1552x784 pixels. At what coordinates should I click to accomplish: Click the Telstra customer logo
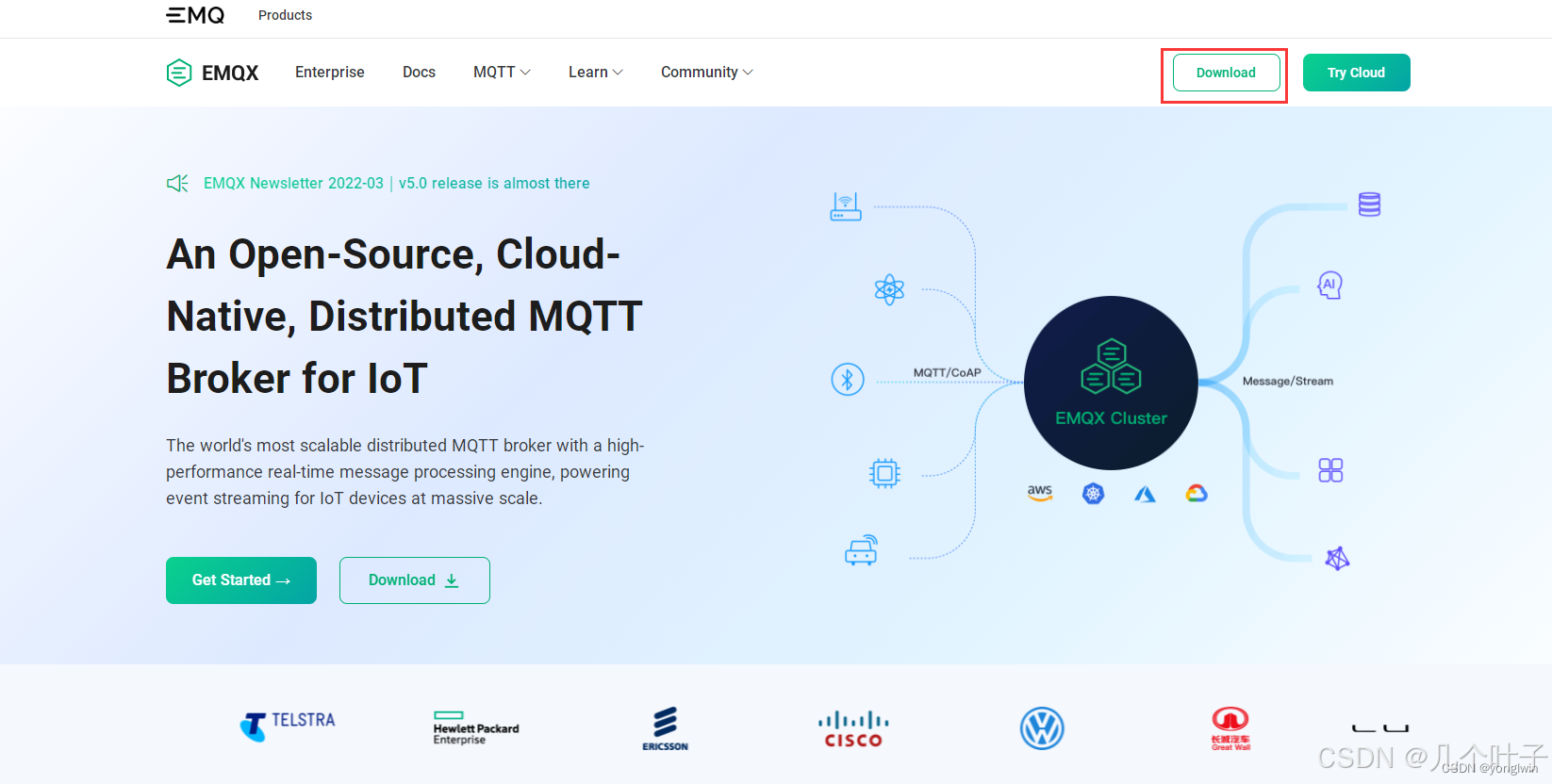(288, 727)
